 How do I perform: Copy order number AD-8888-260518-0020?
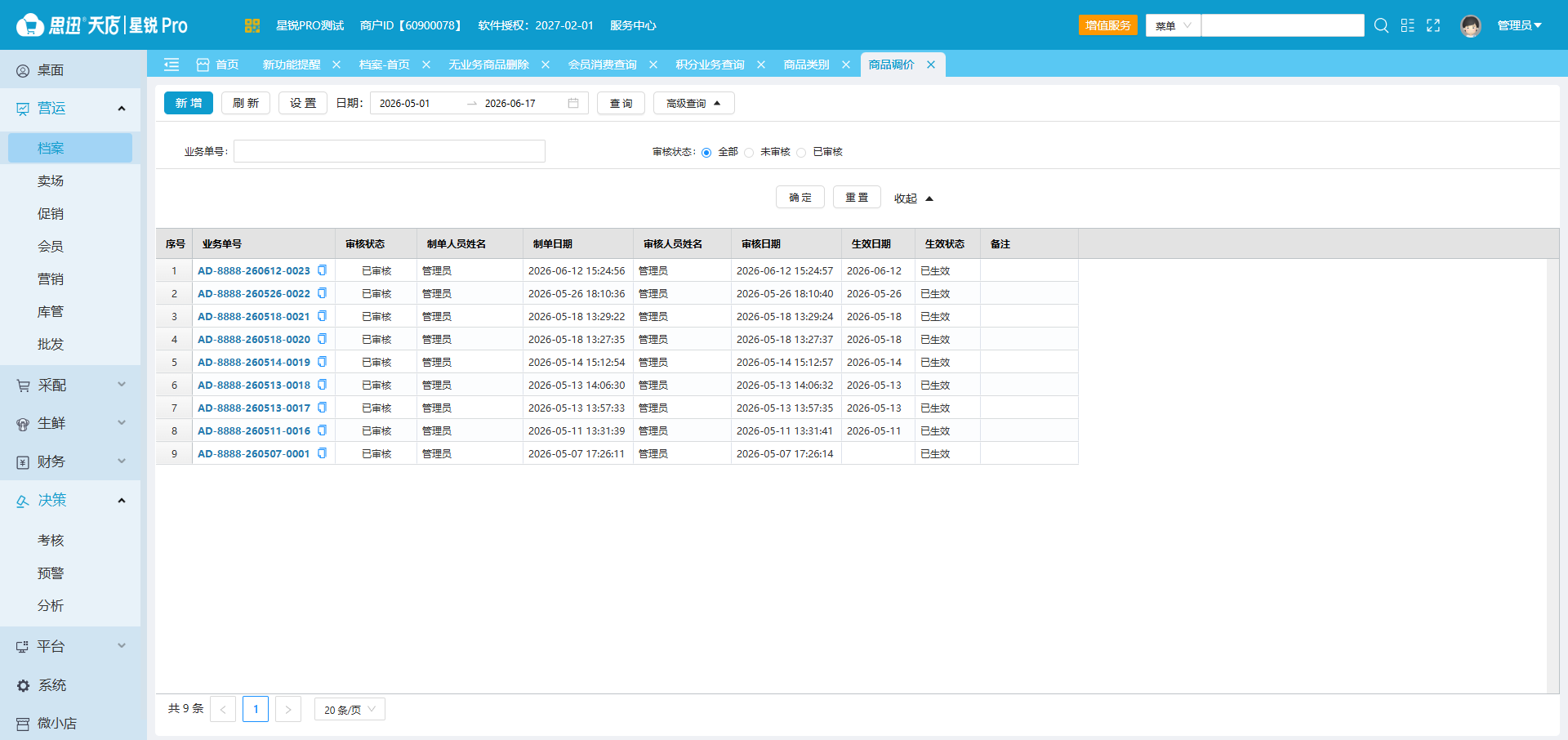pyautogui.click(x=322, y=339)
